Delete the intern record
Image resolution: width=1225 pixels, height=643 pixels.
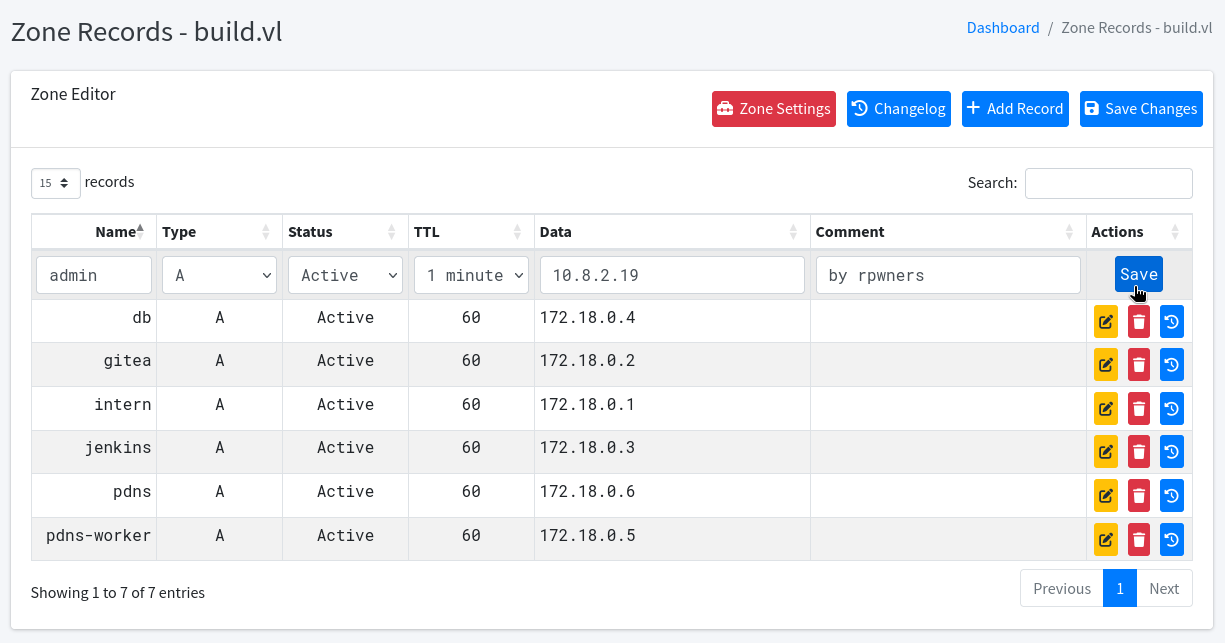coord(1139,409)
